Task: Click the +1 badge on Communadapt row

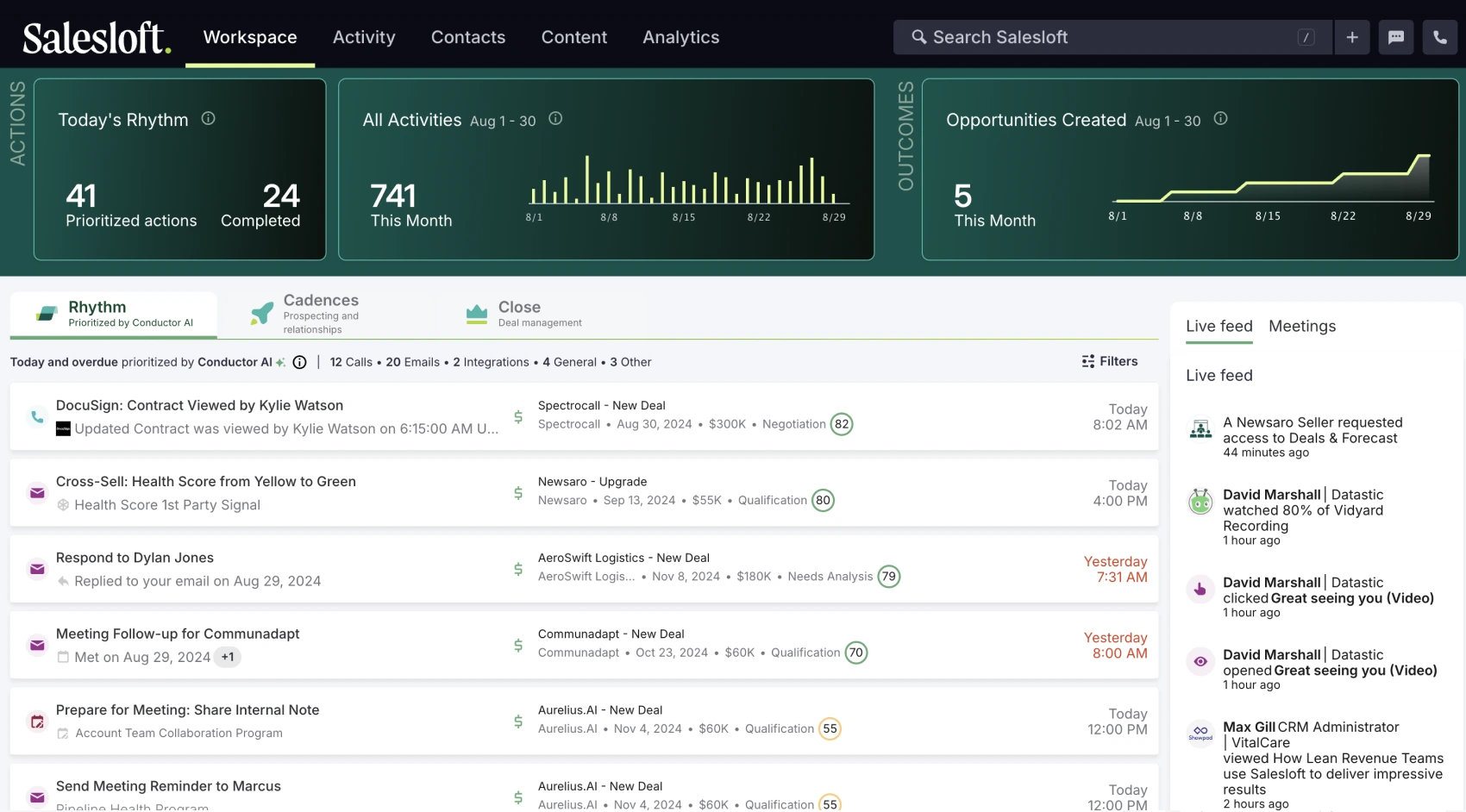Action: (228, 657)
